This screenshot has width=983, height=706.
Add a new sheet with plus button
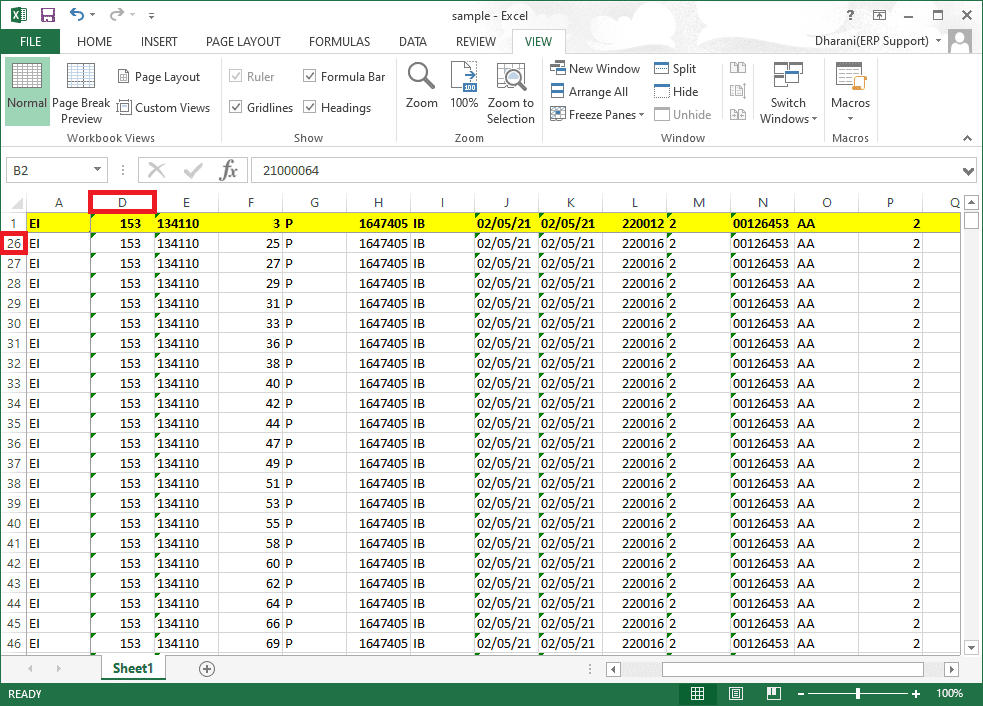207,668
